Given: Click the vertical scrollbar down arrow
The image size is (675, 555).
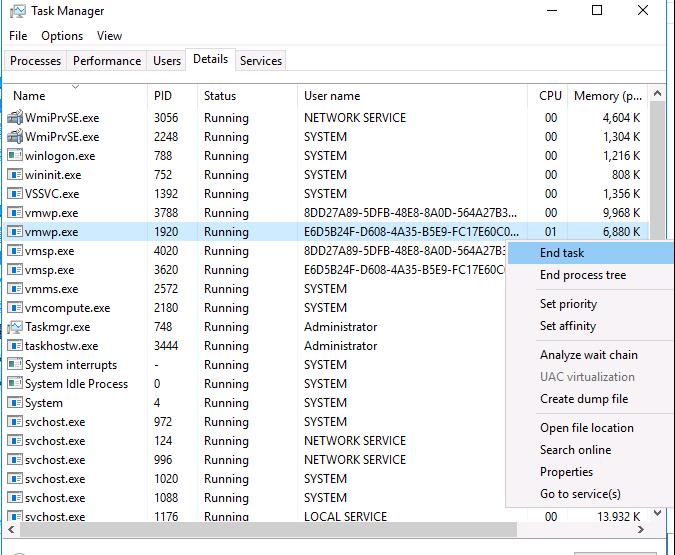Looking at the screenshot, I should tap(658, 514).
